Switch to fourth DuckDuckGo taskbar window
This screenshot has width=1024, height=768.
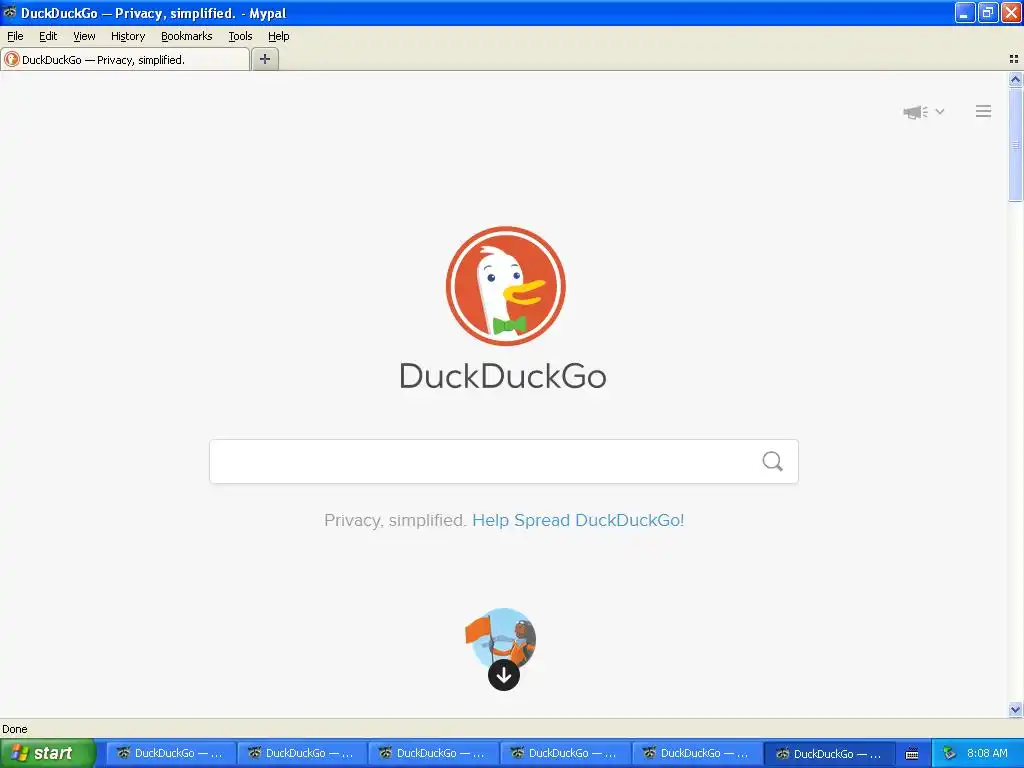pos(566,754)
